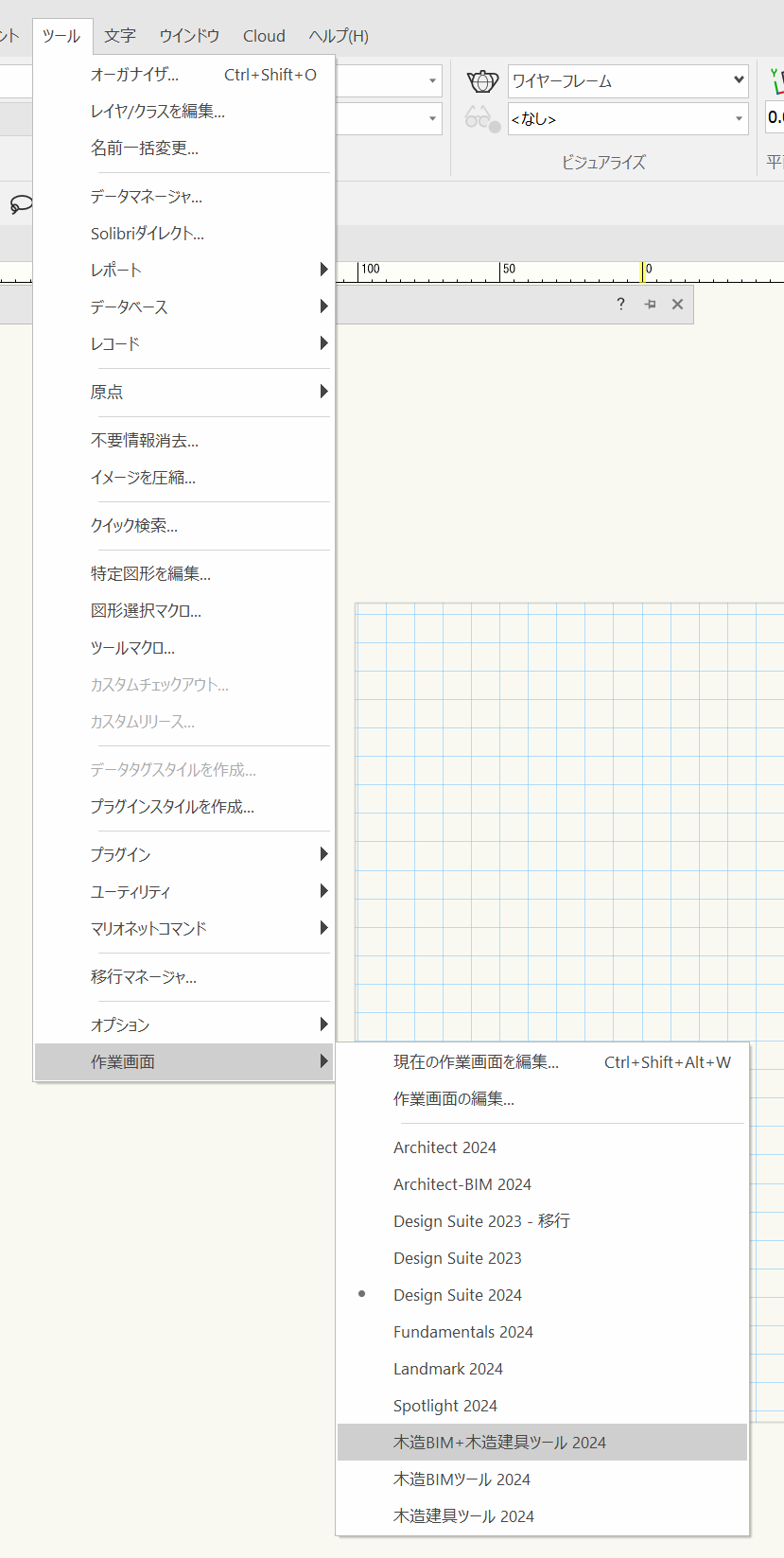Open データマネージャ... from menu
784x1558 pixels.
(x=183, y=197)
